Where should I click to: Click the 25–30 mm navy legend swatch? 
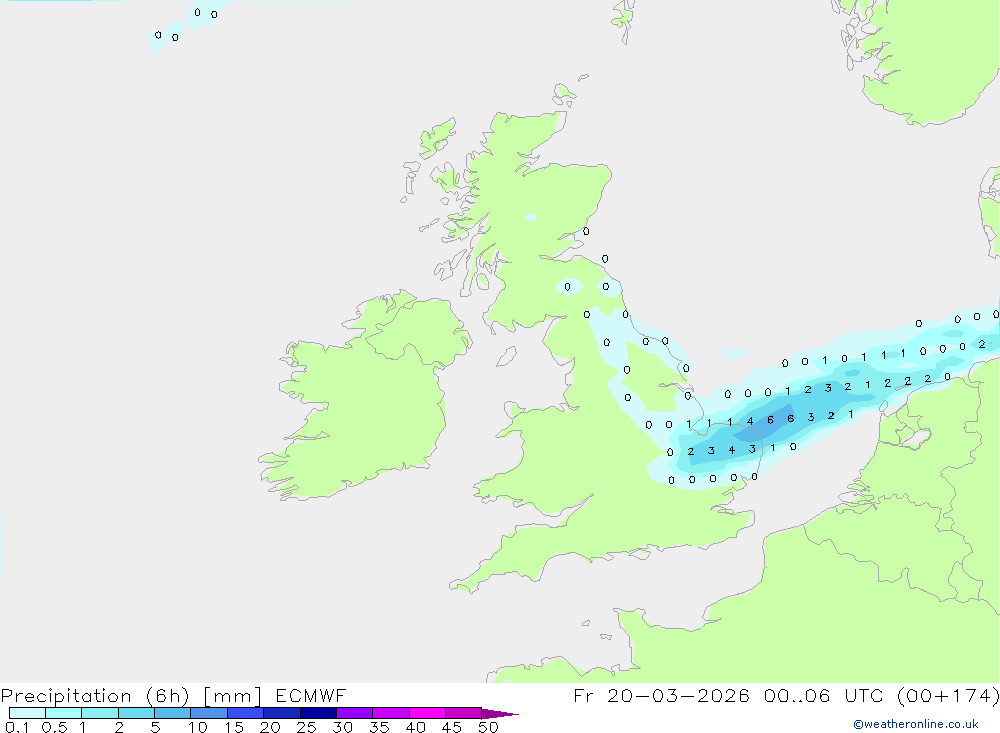[x=318, y=713]
